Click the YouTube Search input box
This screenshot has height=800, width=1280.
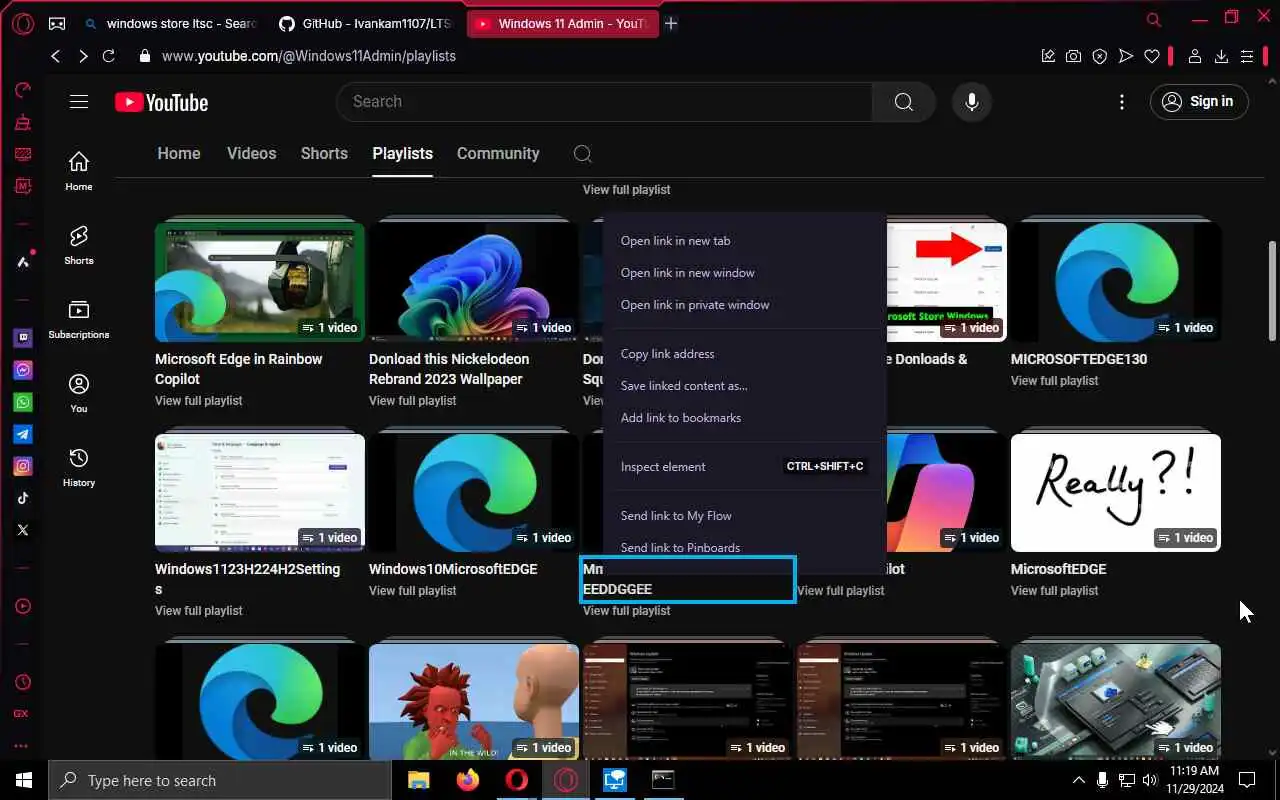604,102
